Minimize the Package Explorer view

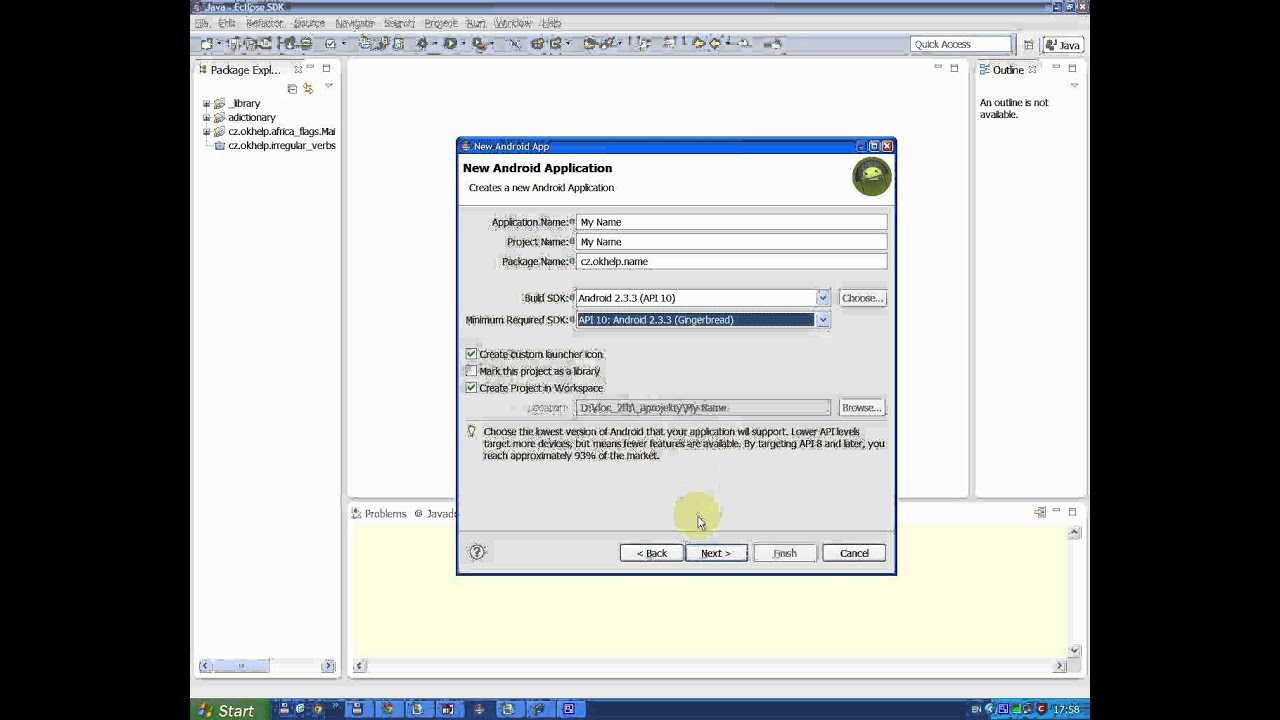[x=310, y=69]
